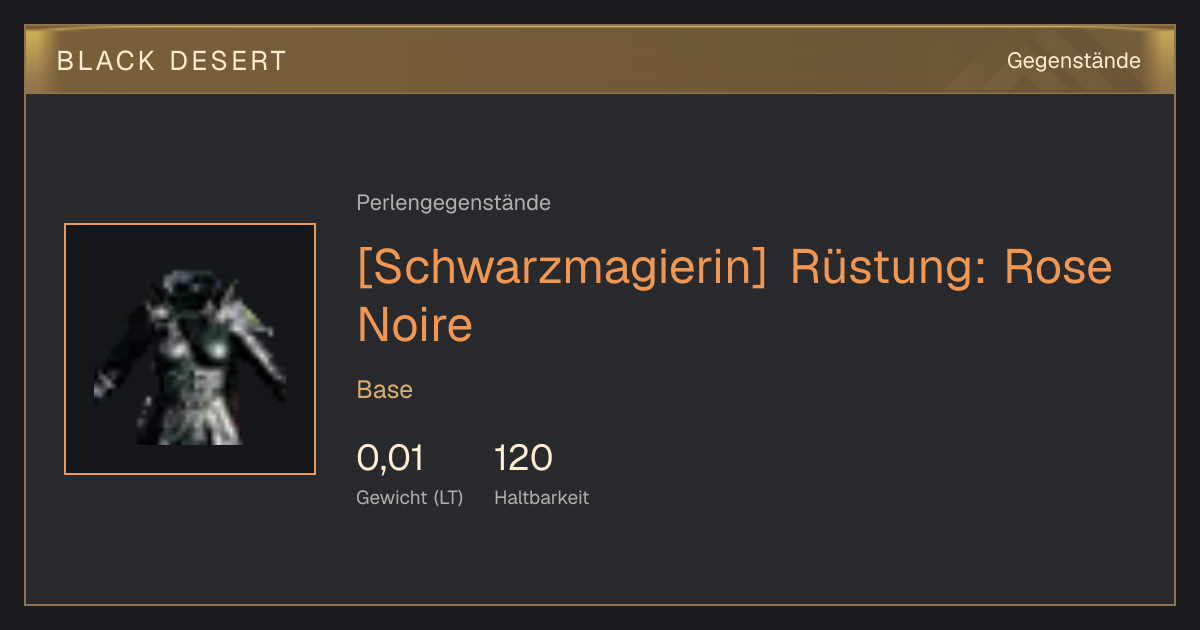This screenshot has width=1200, height=630.
Task: Click the BLACK DESERT logo text
Action: [x=172, y=61]
